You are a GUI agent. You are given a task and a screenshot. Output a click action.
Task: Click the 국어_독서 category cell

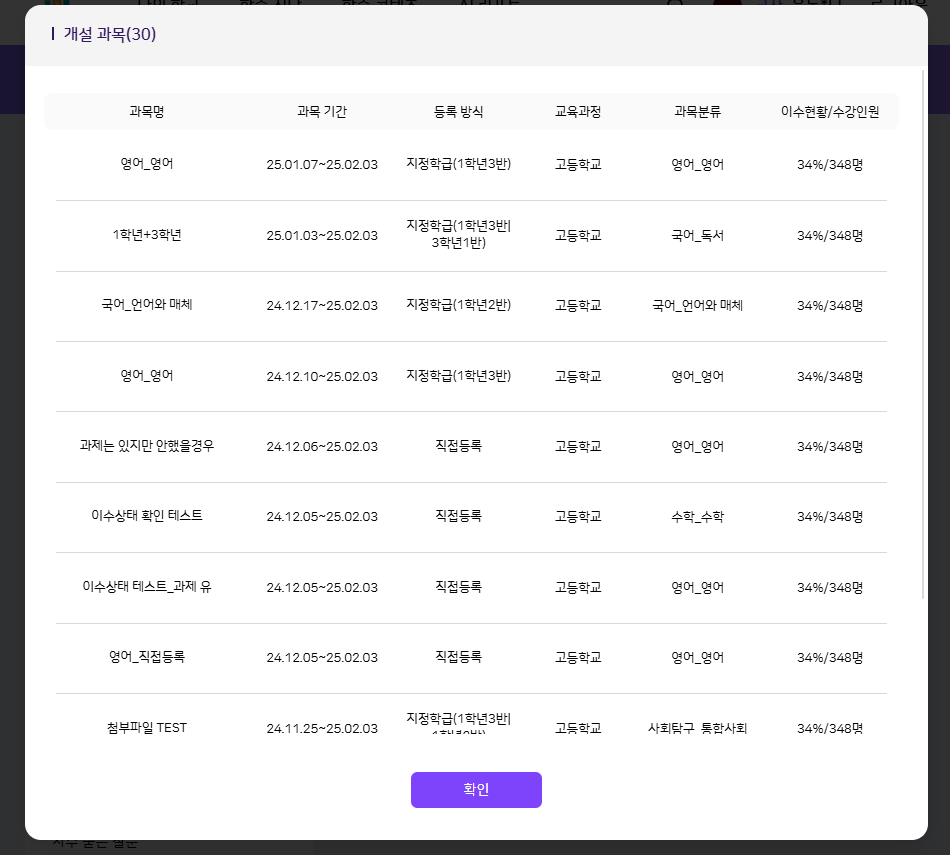(697, 236)
